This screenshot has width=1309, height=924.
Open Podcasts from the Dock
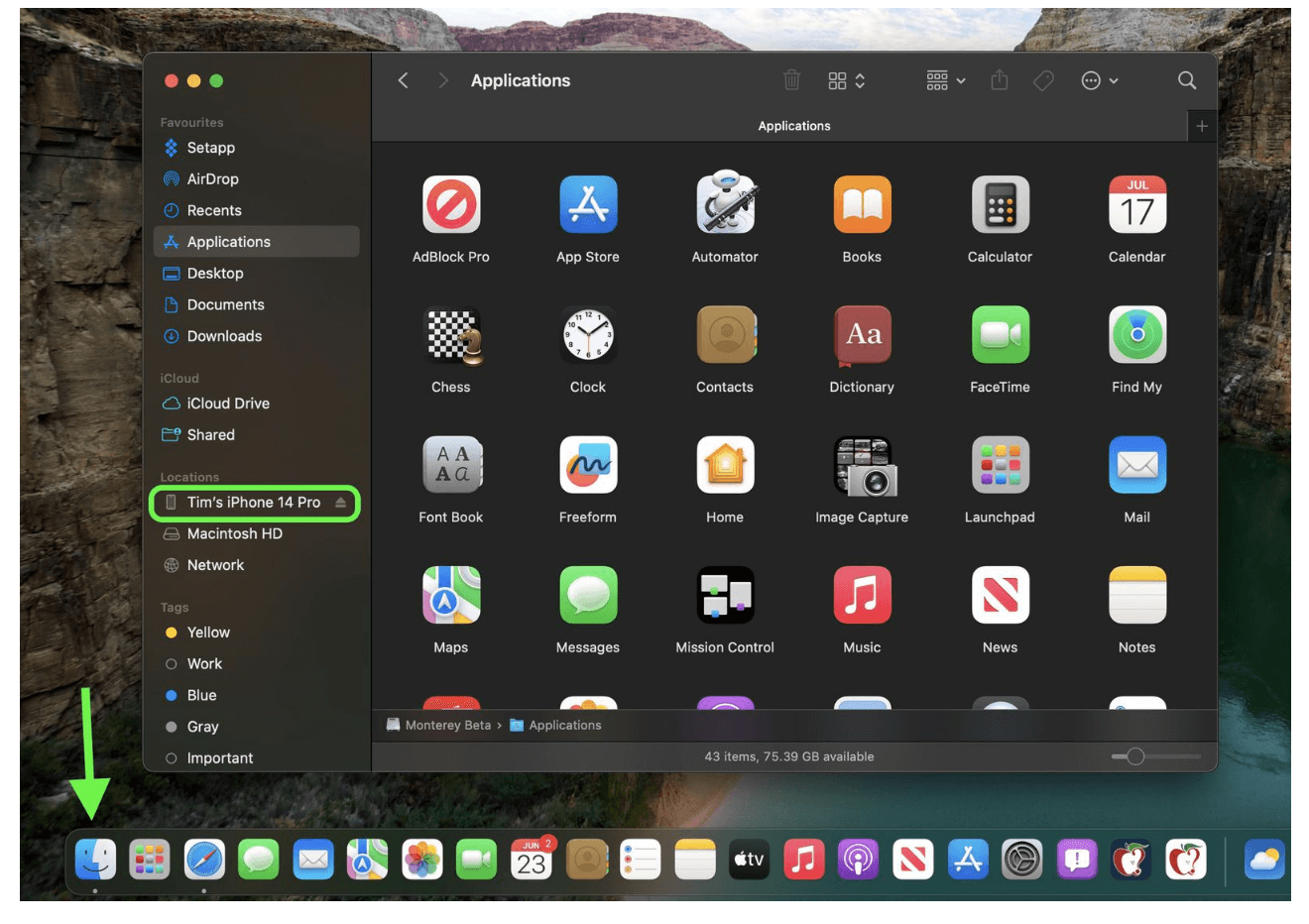coord(858,859)
